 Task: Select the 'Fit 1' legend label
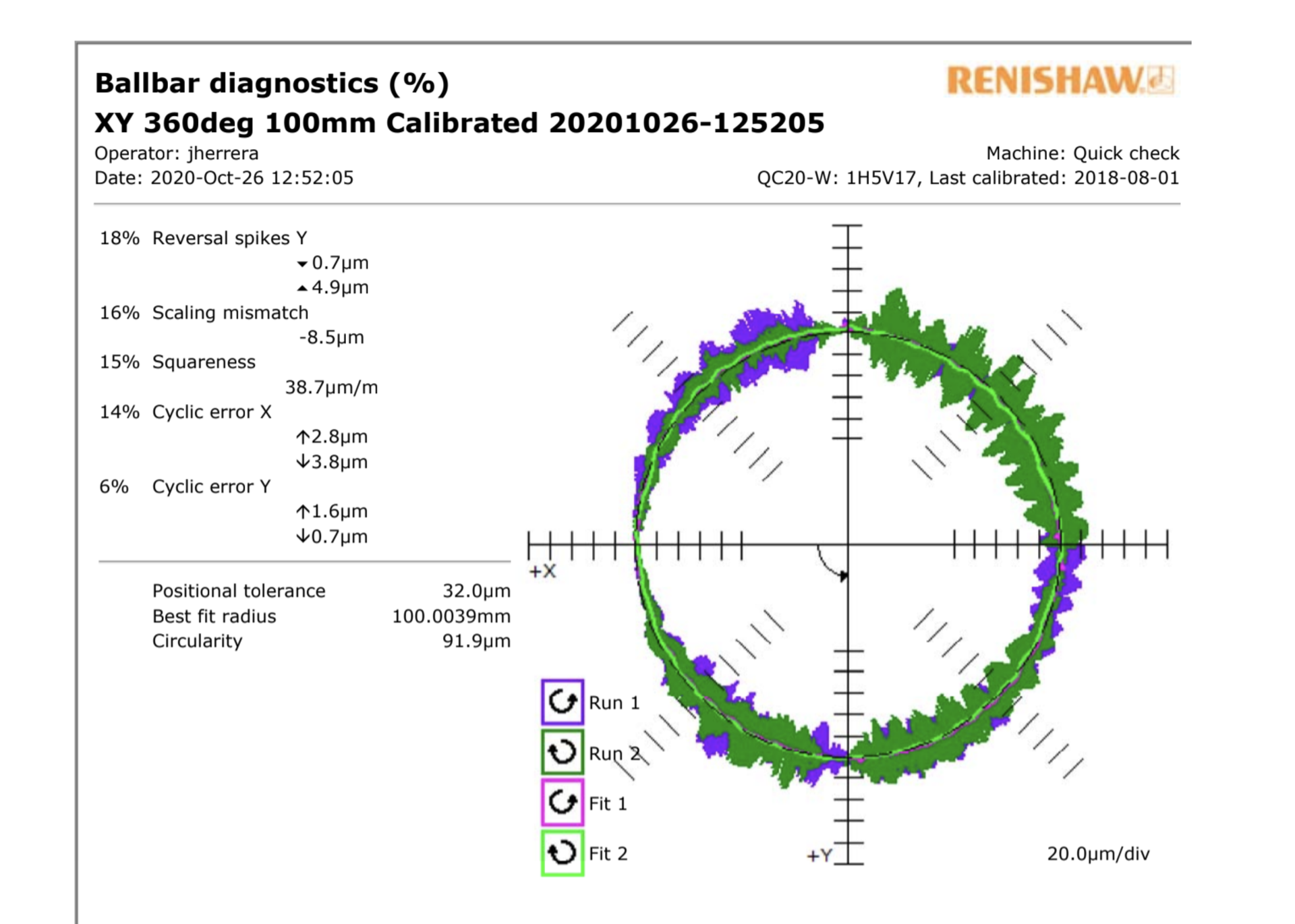(x=608, y=804)
